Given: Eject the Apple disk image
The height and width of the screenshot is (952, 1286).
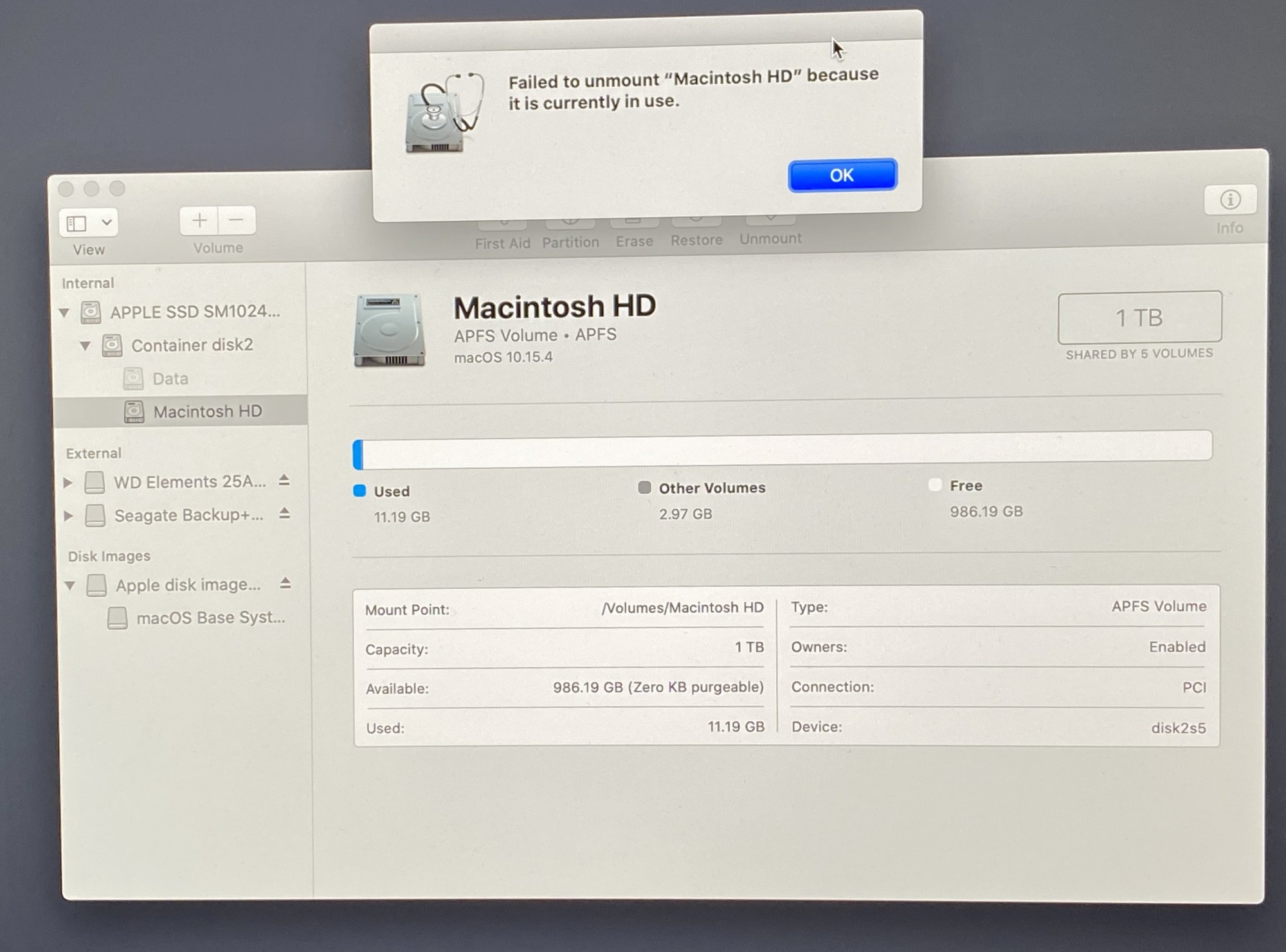Looking at the screenshot, I should (285, 583).
